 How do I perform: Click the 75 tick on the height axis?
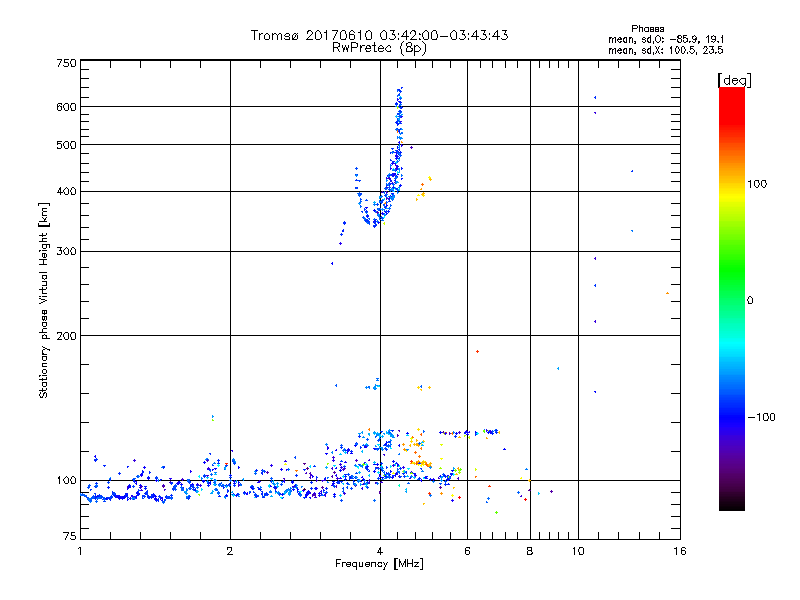click(x=69, y=537)
